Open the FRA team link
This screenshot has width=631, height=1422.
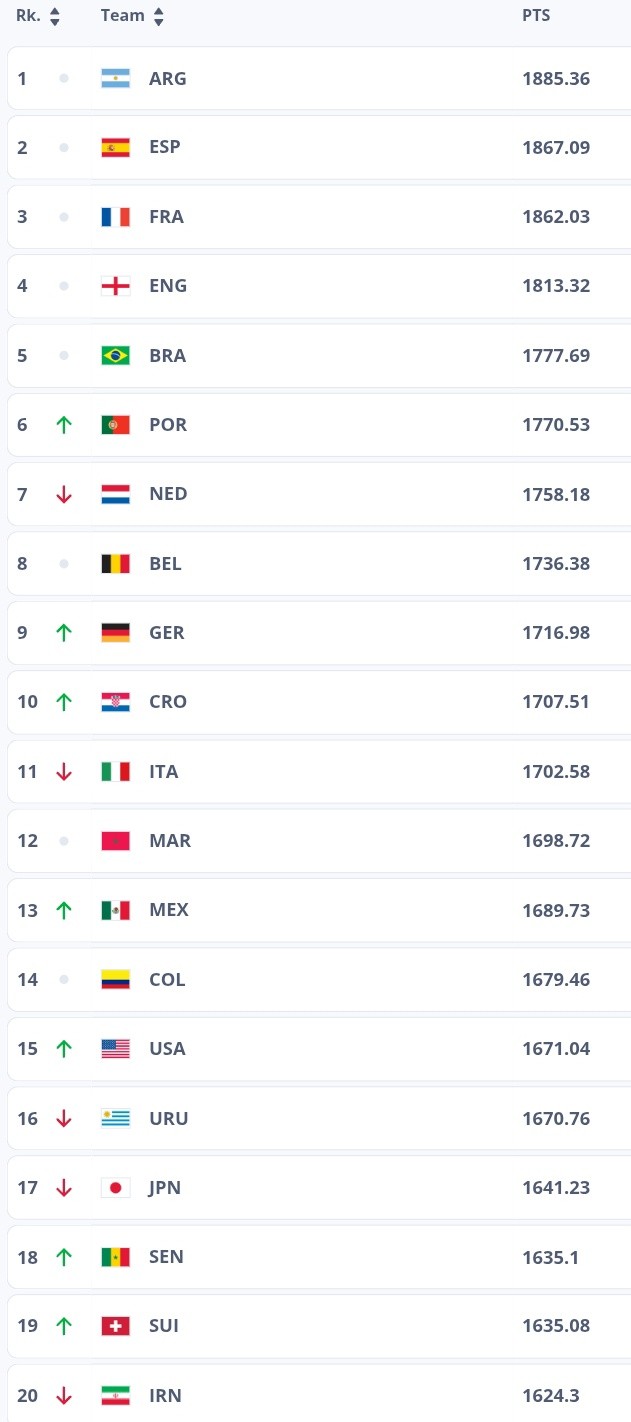166,216
